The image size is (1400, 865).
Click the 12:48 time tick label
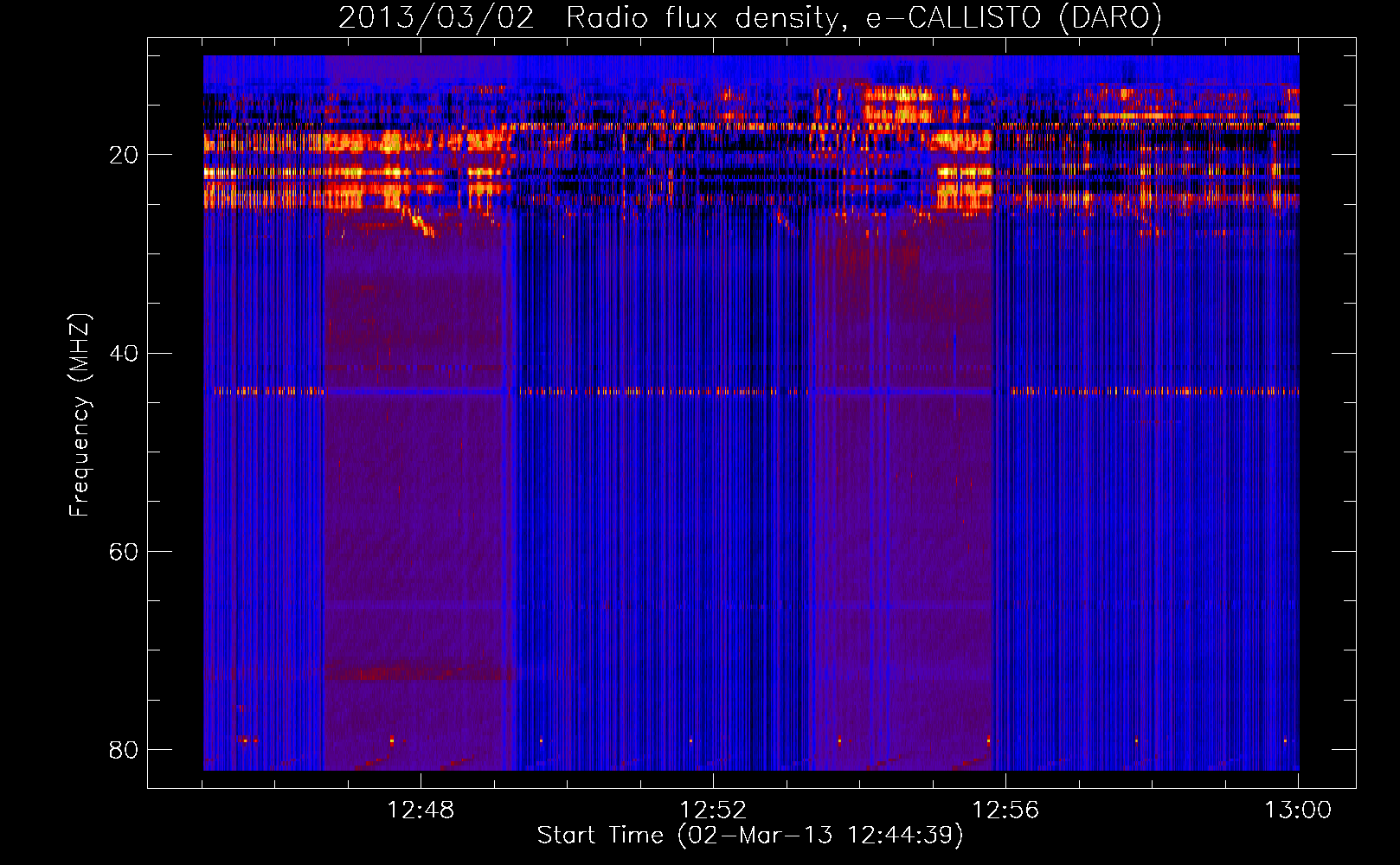tap(421, 811)
